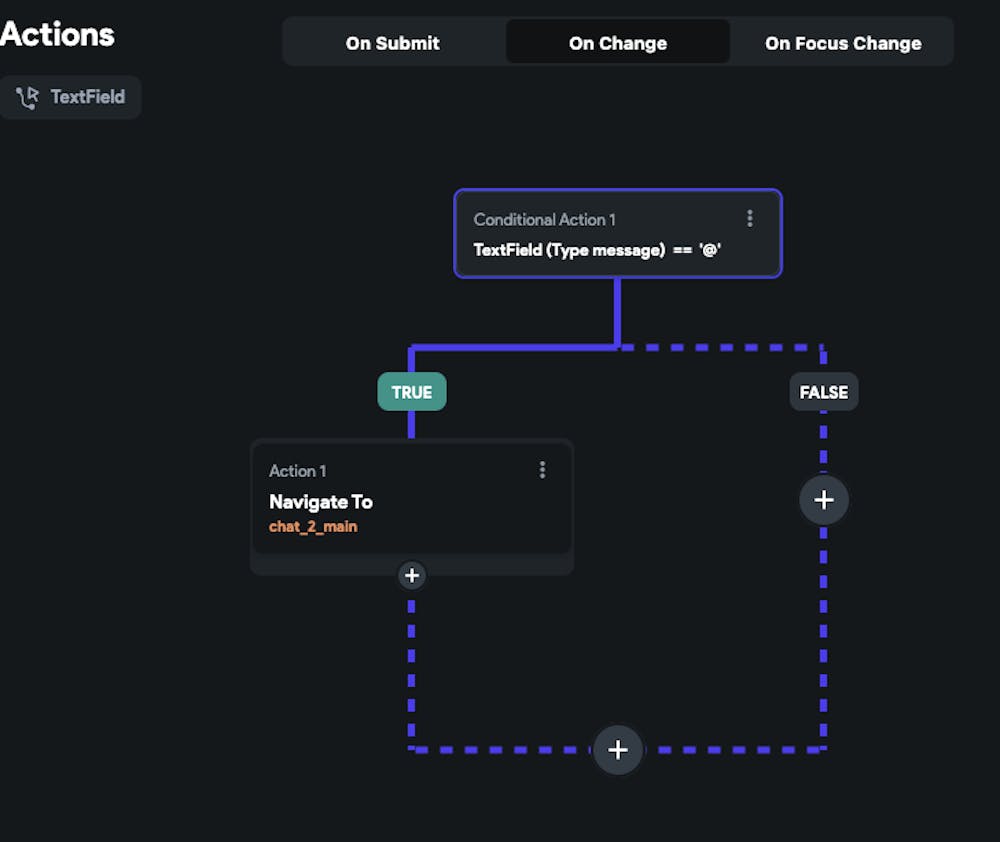Click the Actions panel heading
The width and height of the screenshot is (1000, 842).
(x=57, y=35)
